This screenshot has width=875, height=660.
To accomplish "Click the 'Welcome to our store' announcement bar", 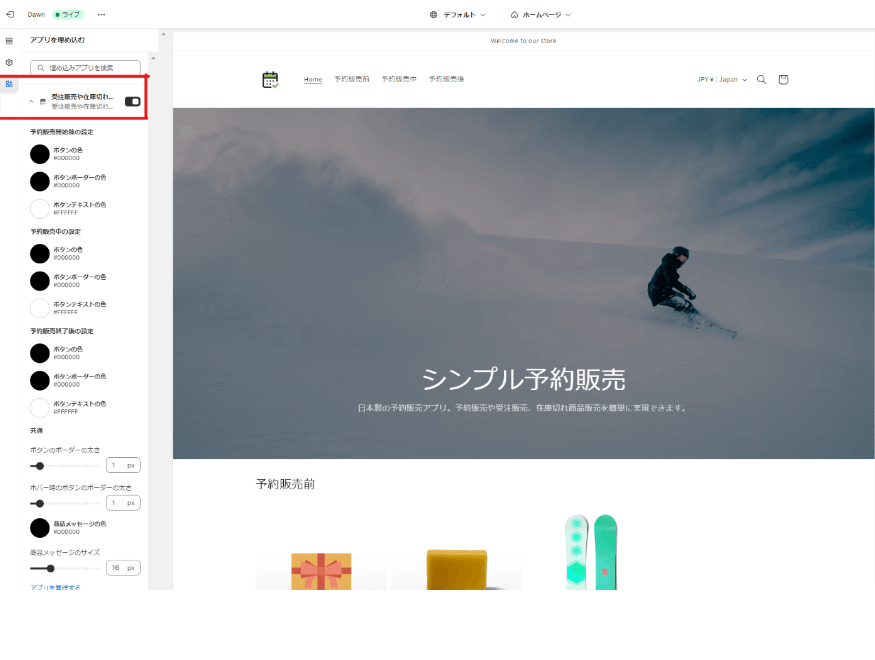I will click(523, 41).
